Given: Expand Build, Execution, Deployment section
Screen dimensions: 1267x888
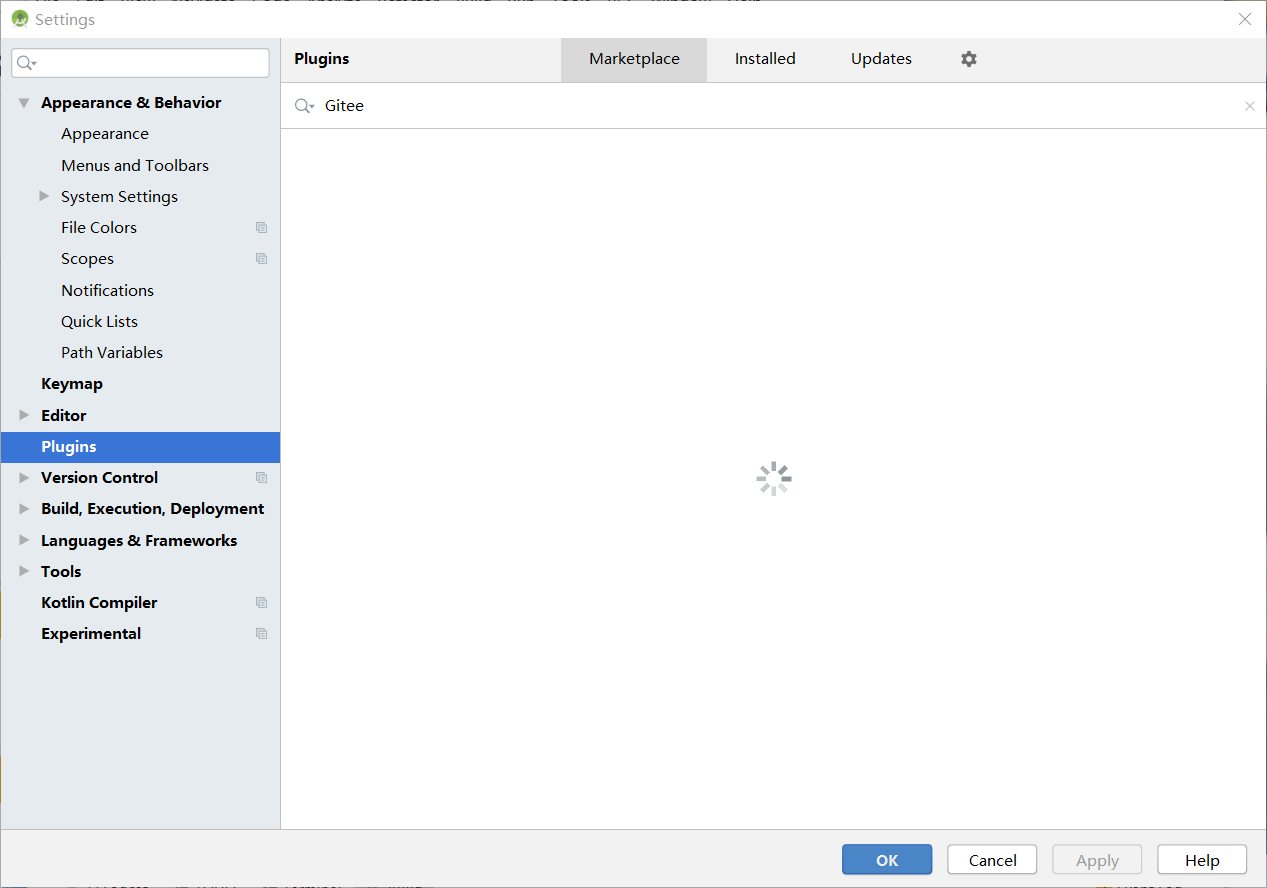Looking at the screenshot, I should 24,509.
